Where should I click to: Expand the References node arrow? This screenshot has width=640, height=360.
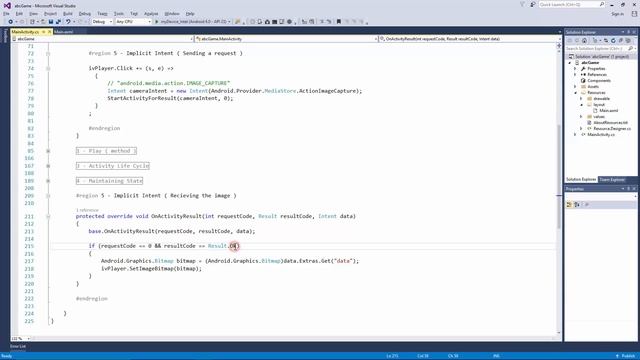(576, 75)
